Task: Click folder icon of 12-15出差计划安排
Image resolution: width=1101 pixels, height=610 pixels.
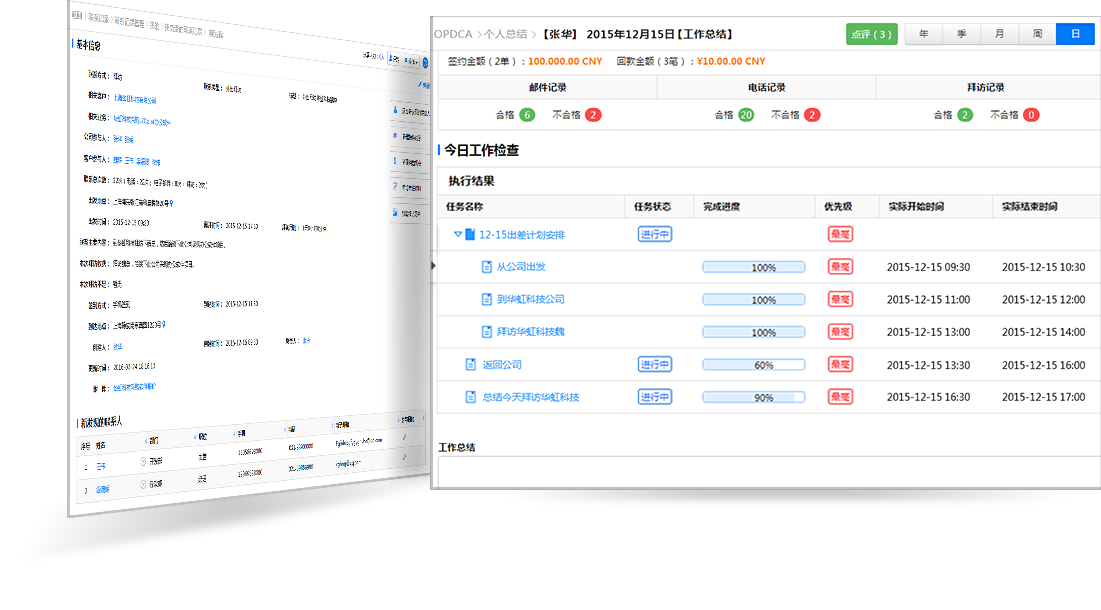Action: 470,235
